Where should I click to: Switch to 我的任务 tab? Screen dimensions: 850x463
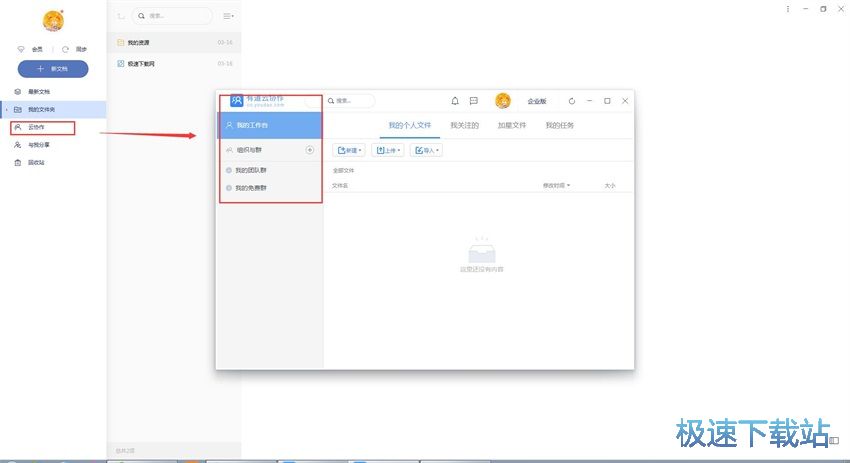click(x=559, y=125)
